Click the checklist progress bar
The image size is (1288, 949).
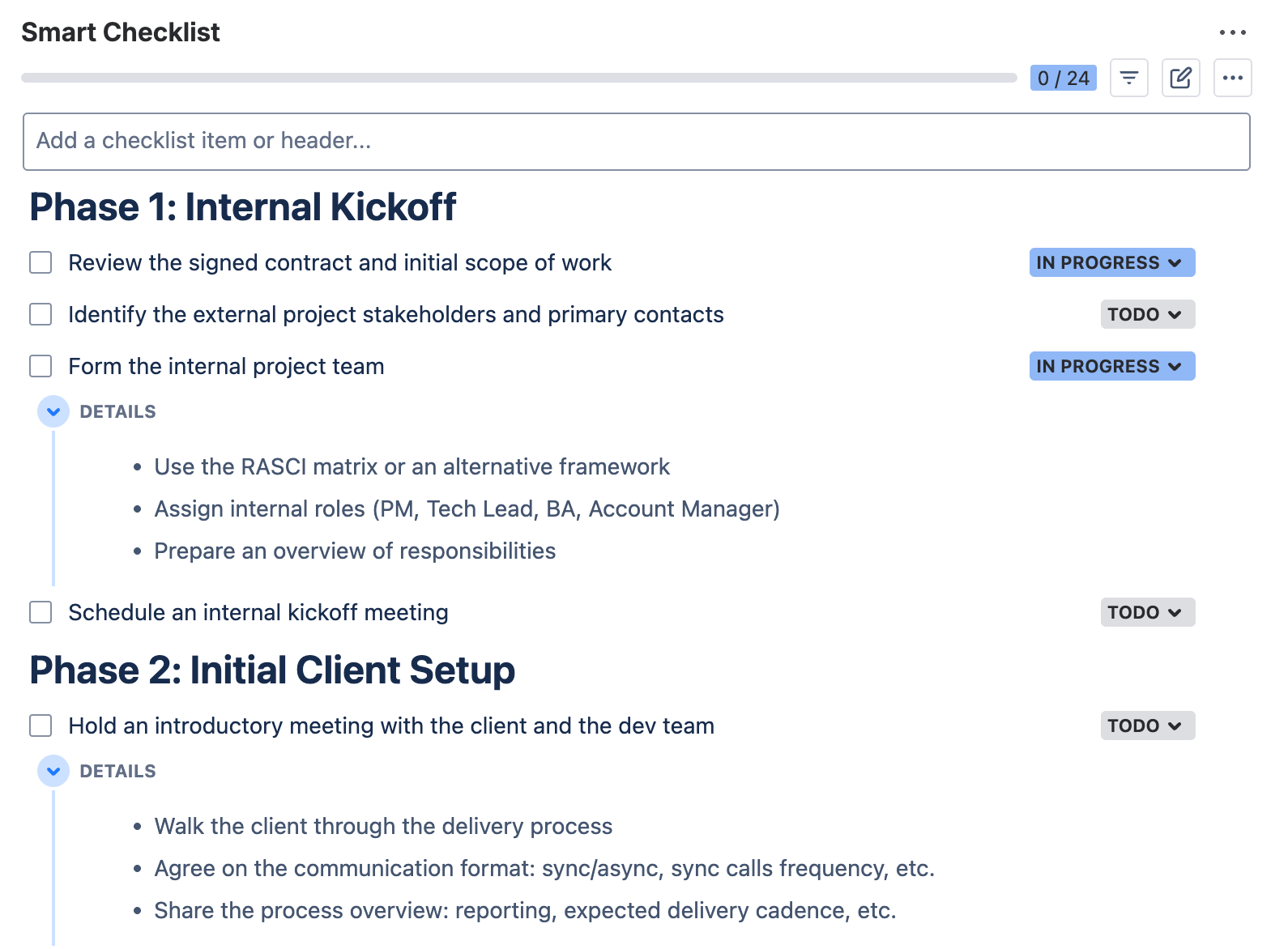pyautogui.click(x=518, y=78)
